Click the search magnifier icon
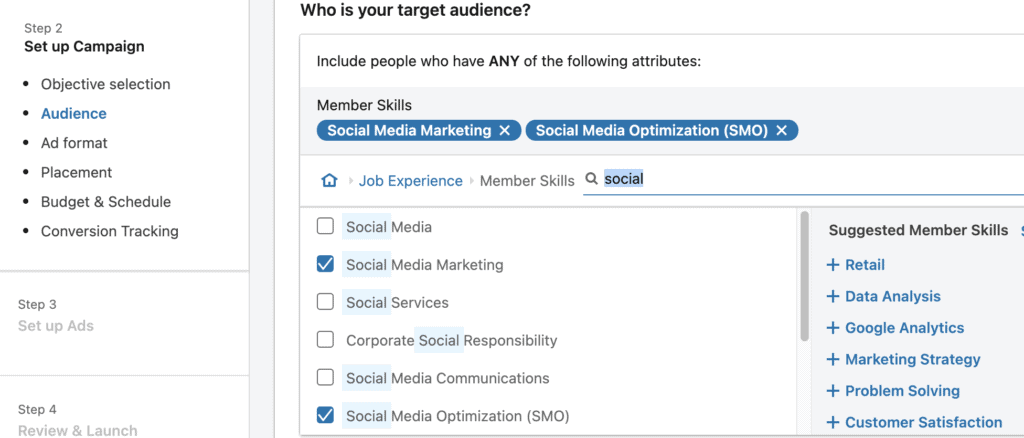 coord(592,180)
